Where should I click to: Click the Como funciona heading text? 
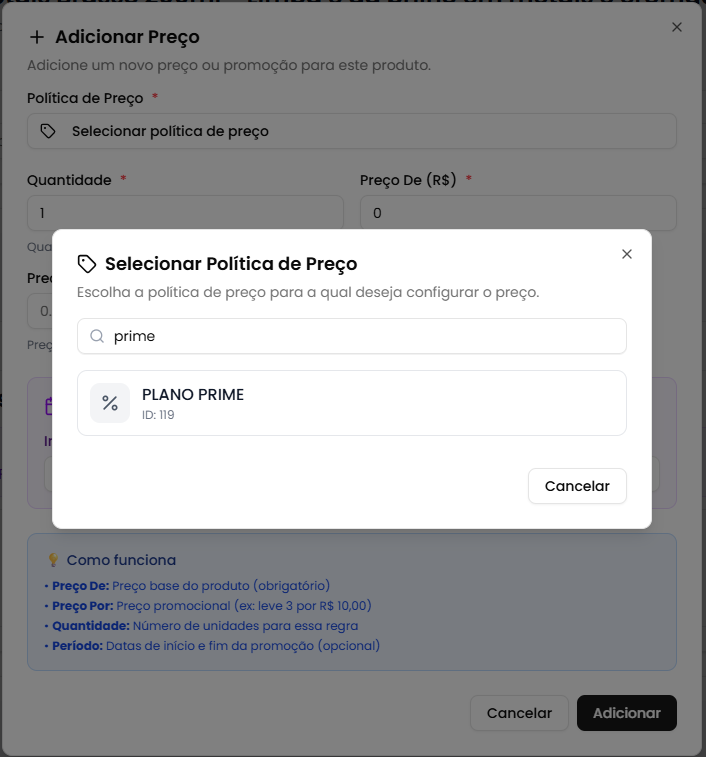pos(121,560)
